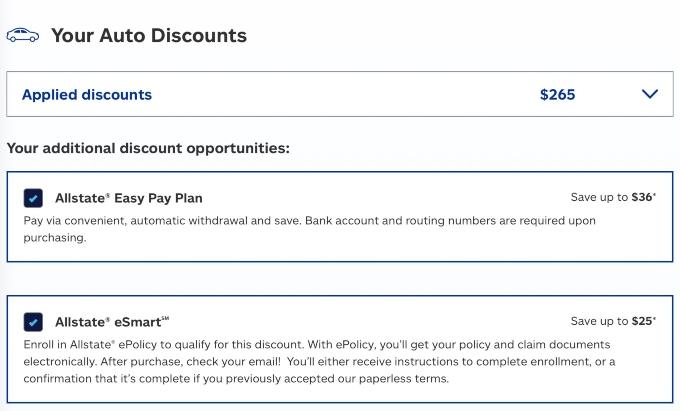
Task: Select the Allstate eSmart title
Action: (111, 322)
